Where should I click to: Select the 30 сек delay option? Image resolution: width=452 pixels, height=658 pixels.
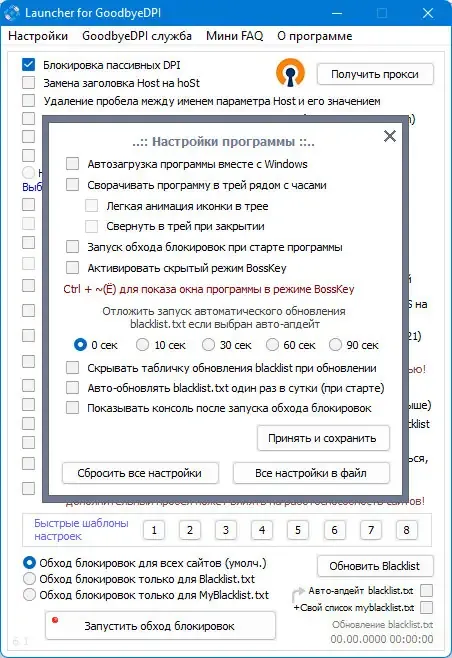(208, 345)
